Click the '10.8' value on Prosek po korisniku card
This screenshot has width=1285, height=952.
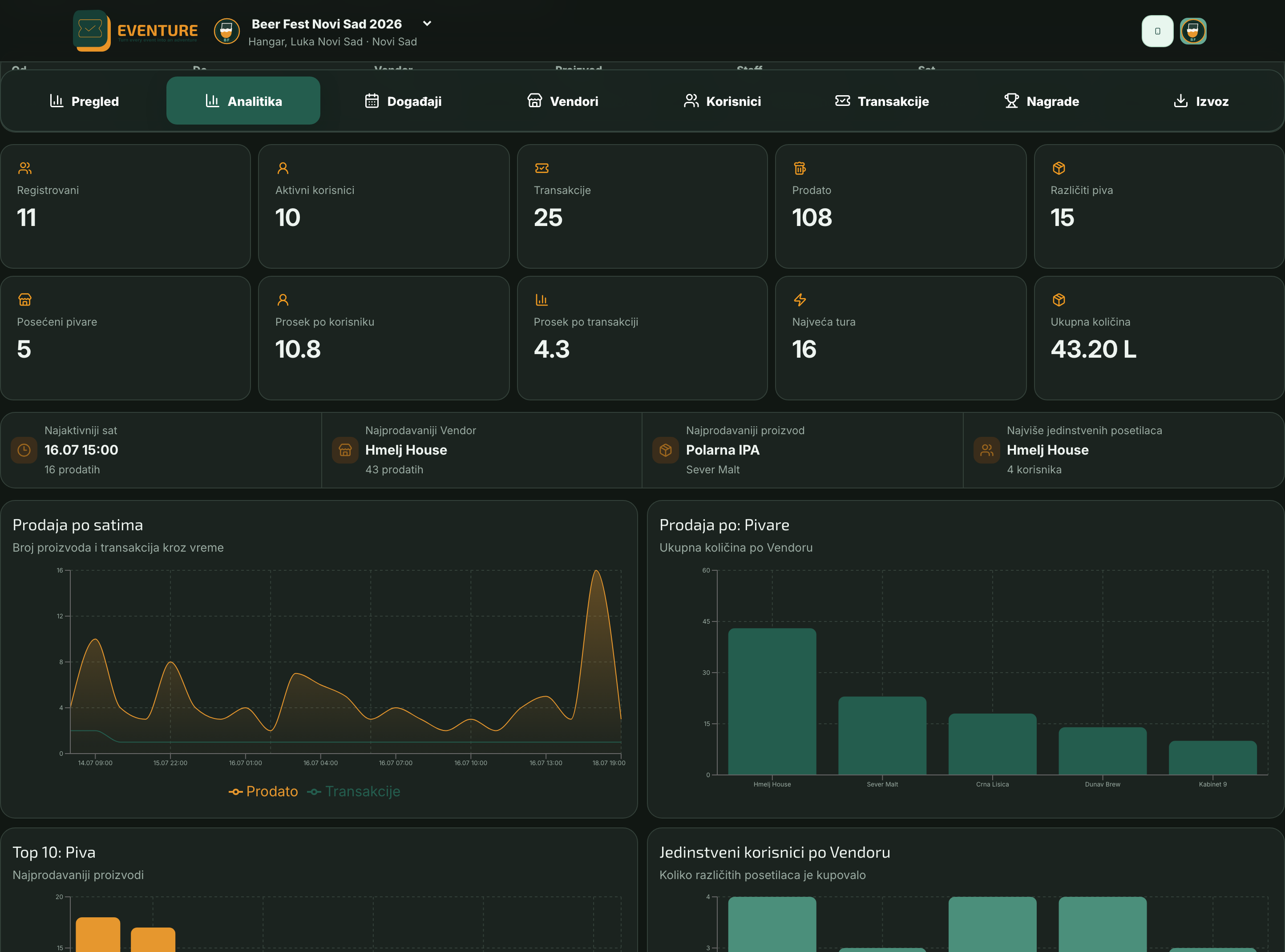coord(298,349)
